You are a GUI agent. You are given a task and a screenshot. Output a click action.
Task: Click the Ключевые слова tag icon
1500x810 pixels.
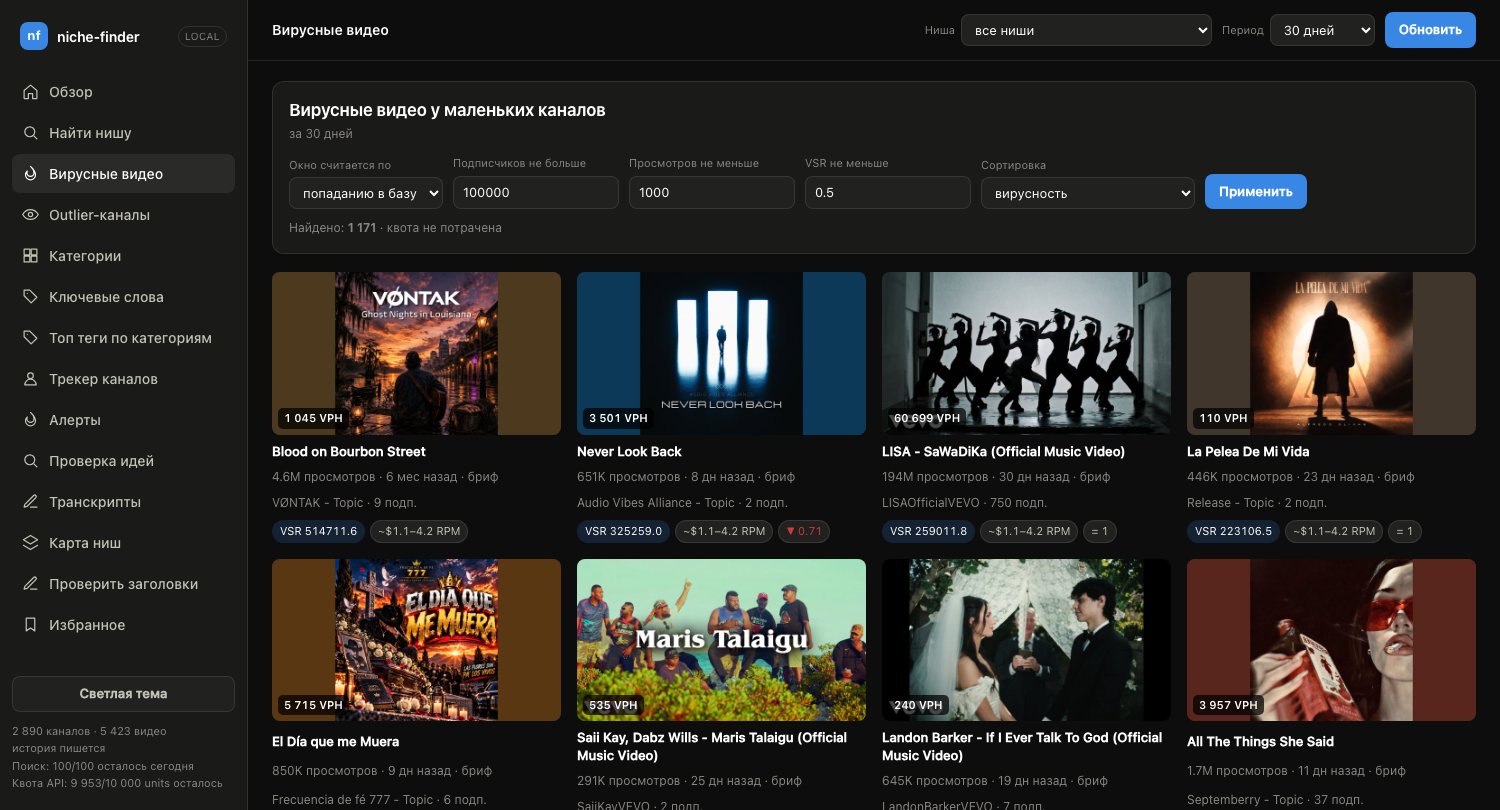click(30, 297)
